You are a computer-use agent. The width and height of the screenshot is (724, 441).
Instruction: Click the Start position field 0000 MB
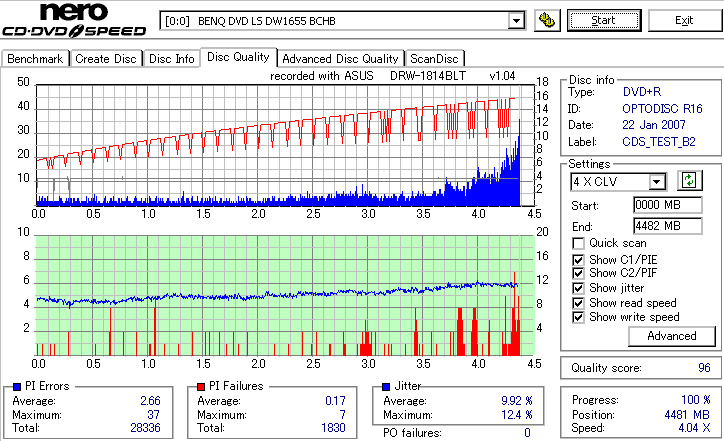point(668,205)
